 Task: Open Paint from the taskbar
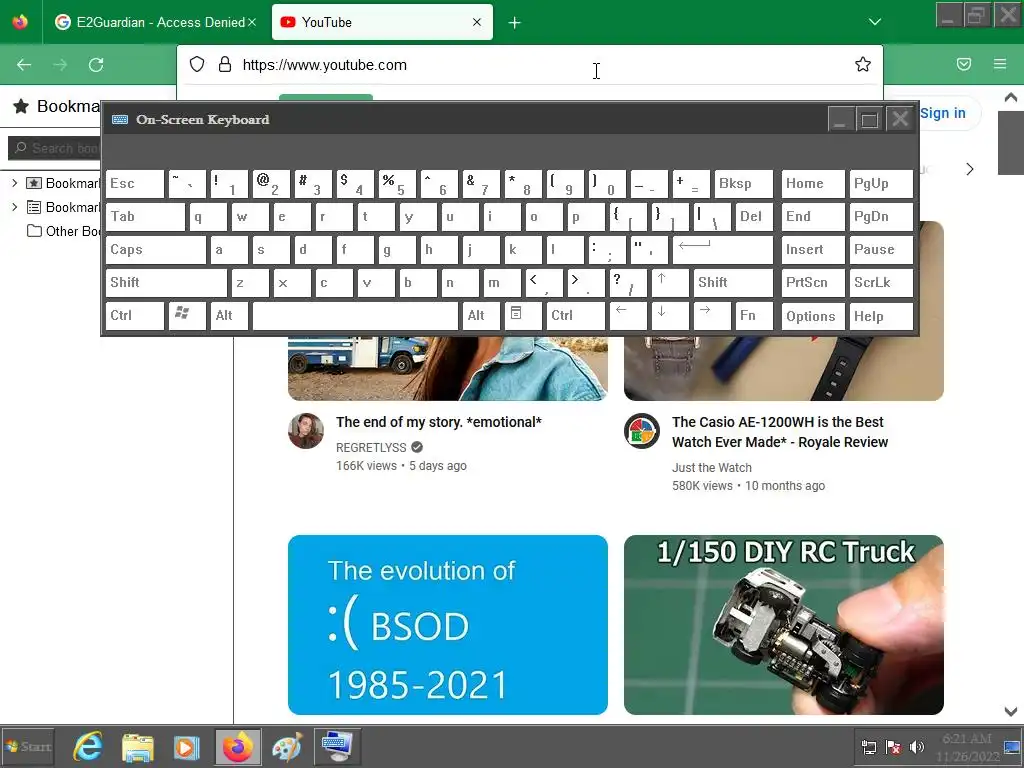287,746
